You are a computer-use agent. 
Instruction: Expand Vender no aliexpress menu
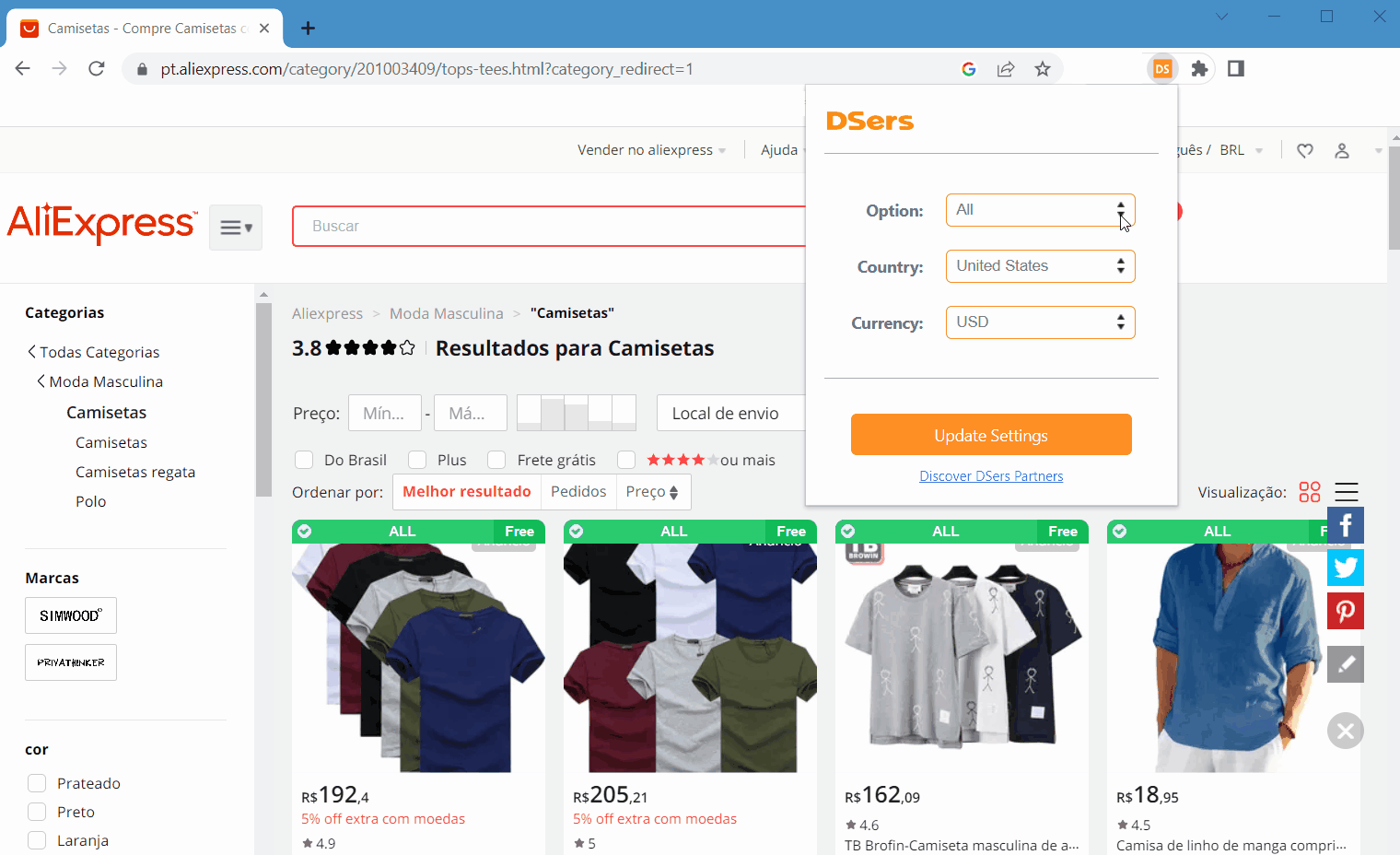[x=651, y=150]
